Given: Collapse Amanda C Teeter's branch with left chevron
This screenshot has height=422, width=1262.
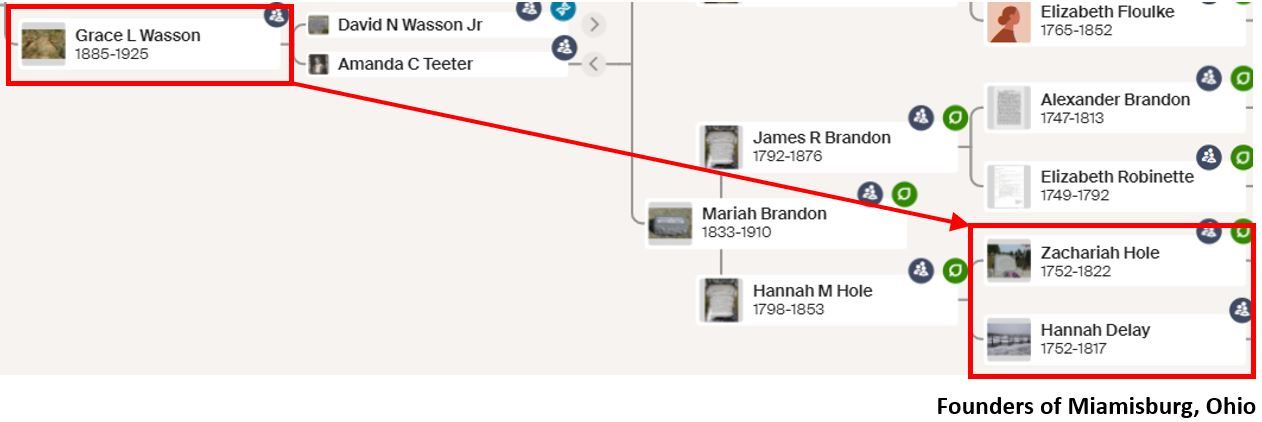Looking at the screenshot, I should pos(594,64).
